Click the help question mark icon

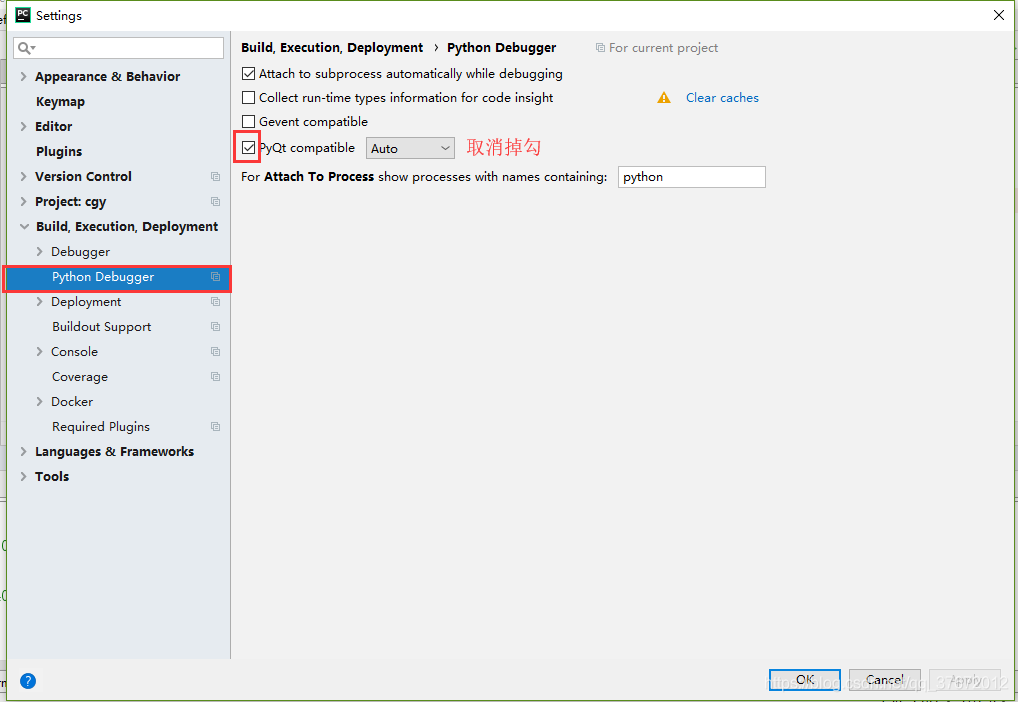(x=28, y=681)
